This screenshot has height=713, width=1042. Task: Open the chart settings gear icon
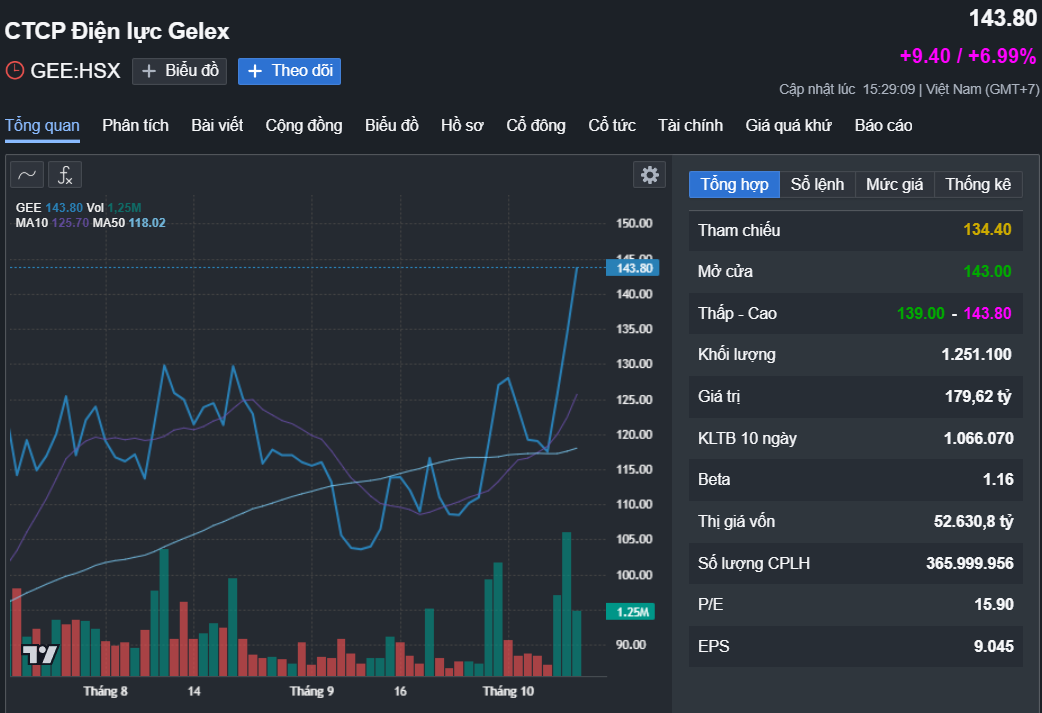(650, 175)
